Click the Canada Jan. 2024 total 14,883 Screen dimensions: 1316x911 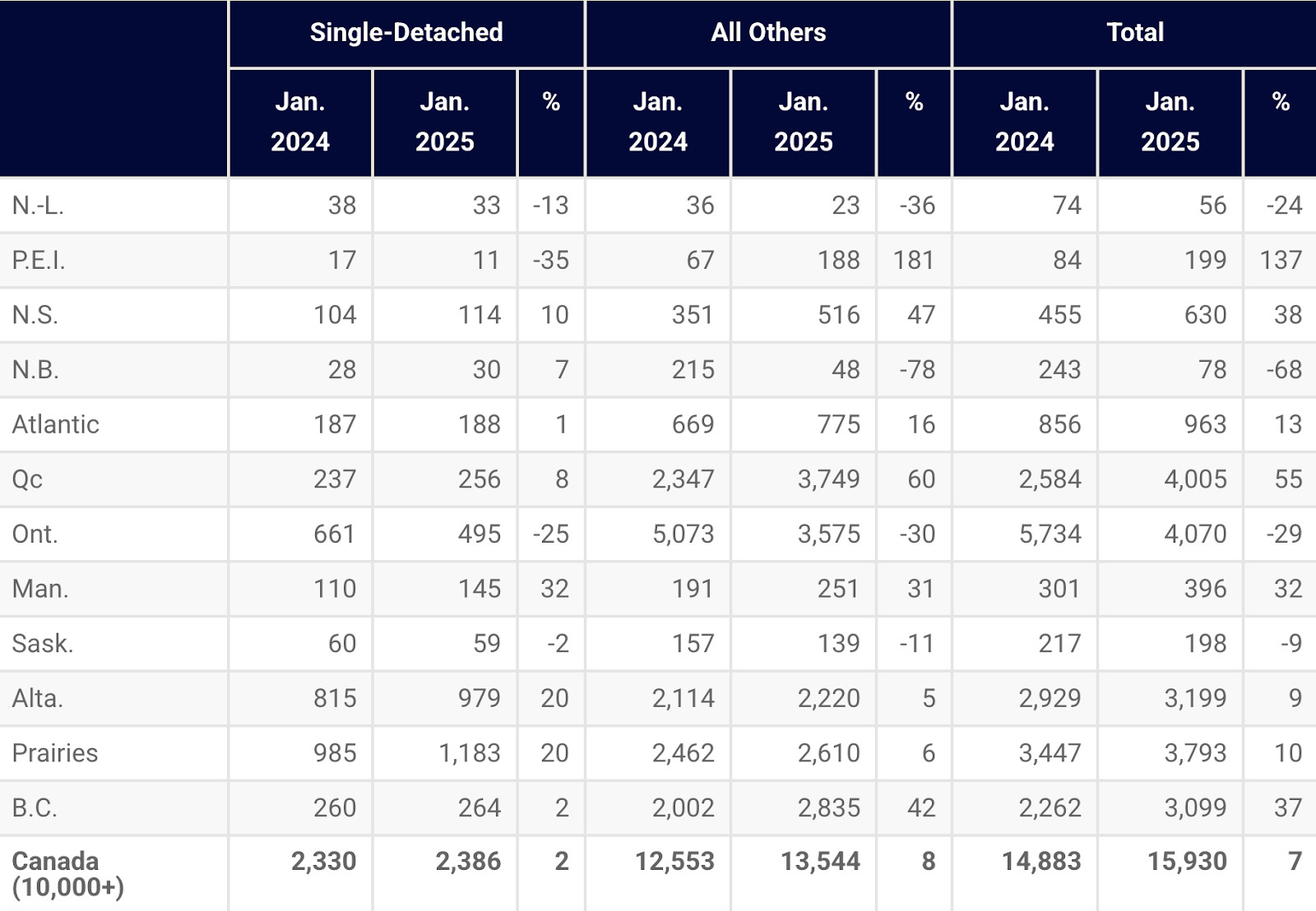tap(1040, 861)
